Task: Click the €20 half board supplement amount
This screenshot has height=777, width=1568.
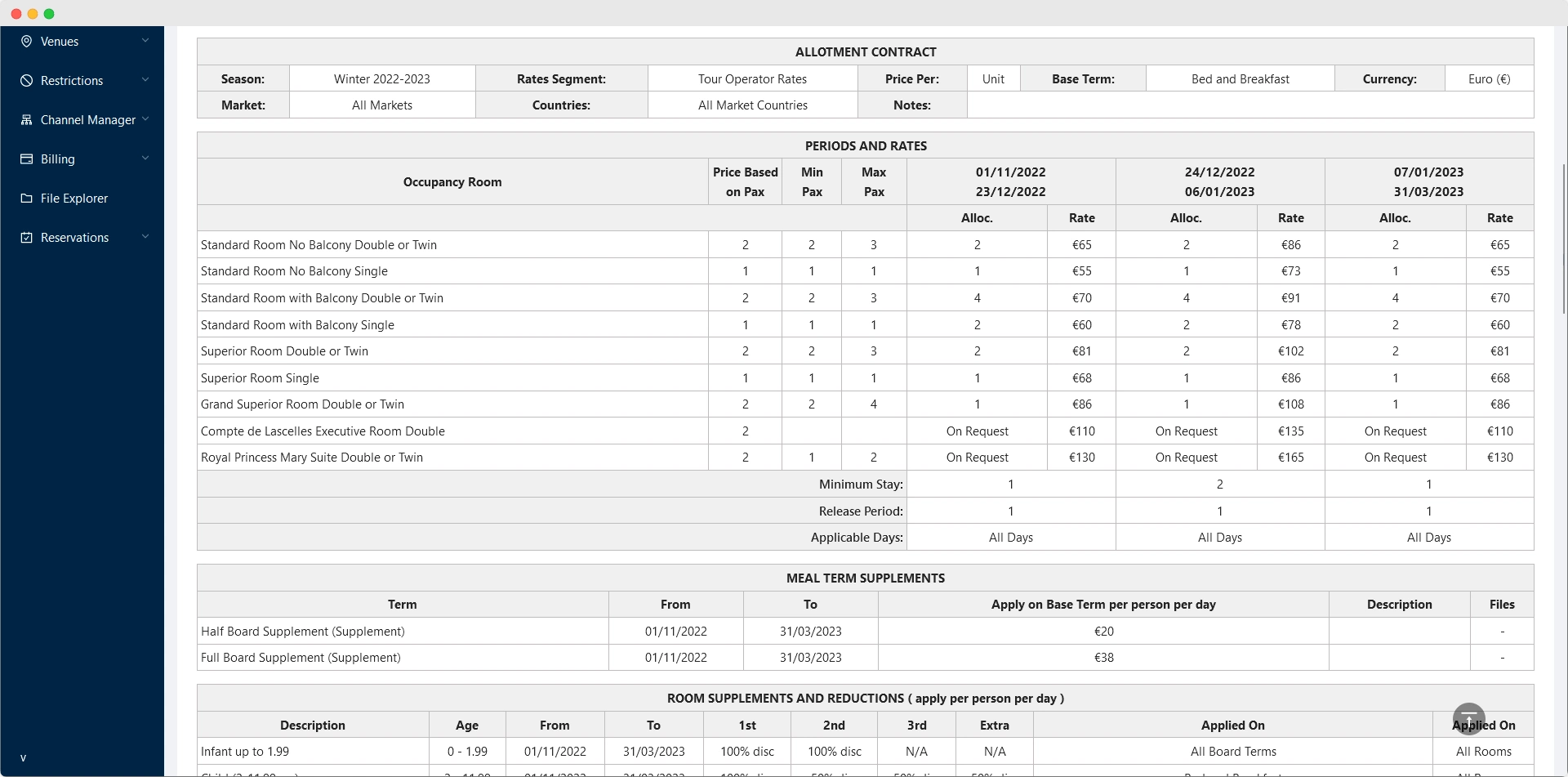Action: (1103, 632)
